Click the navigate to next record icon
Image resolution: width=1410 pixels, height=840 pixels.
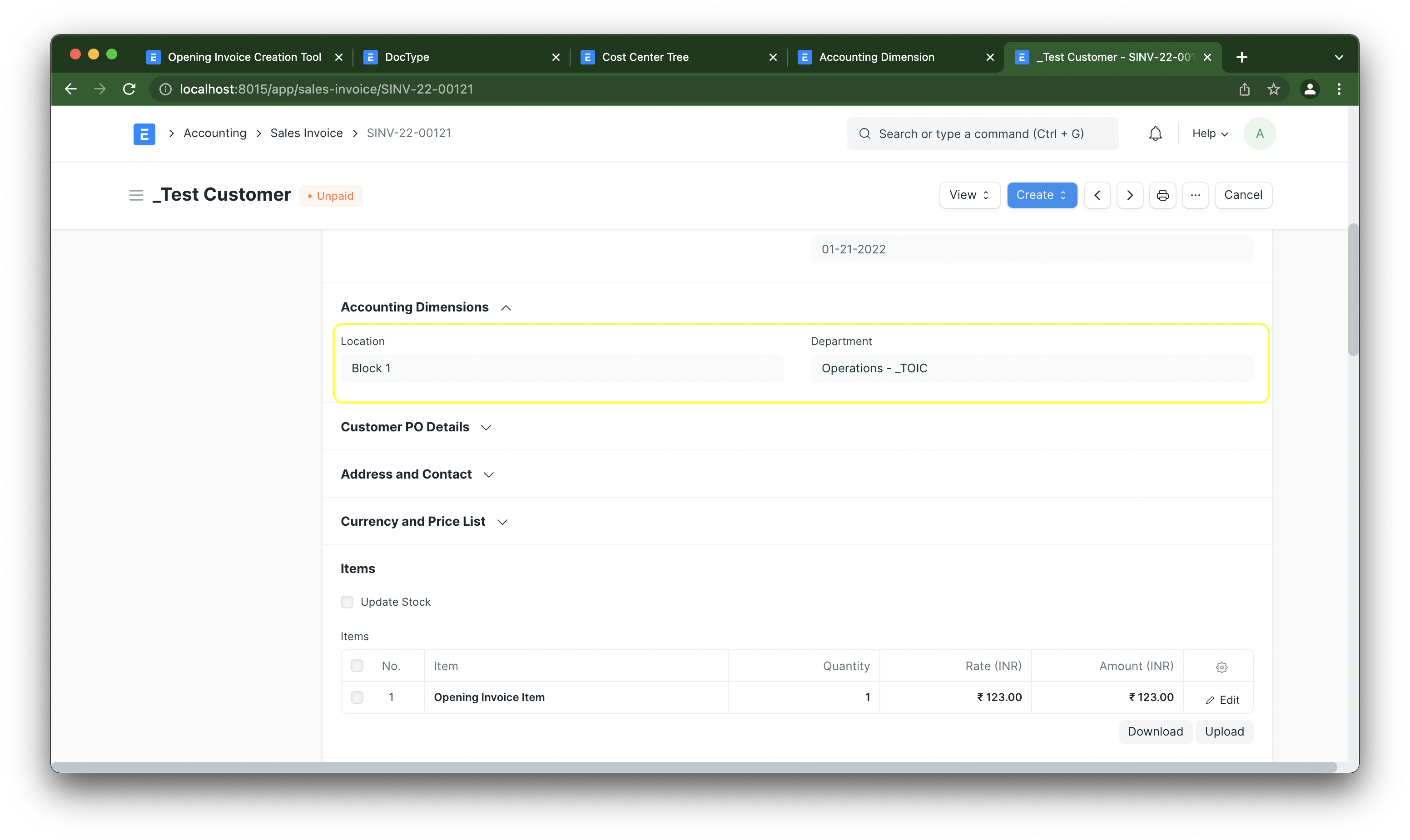coord(1129,195)
